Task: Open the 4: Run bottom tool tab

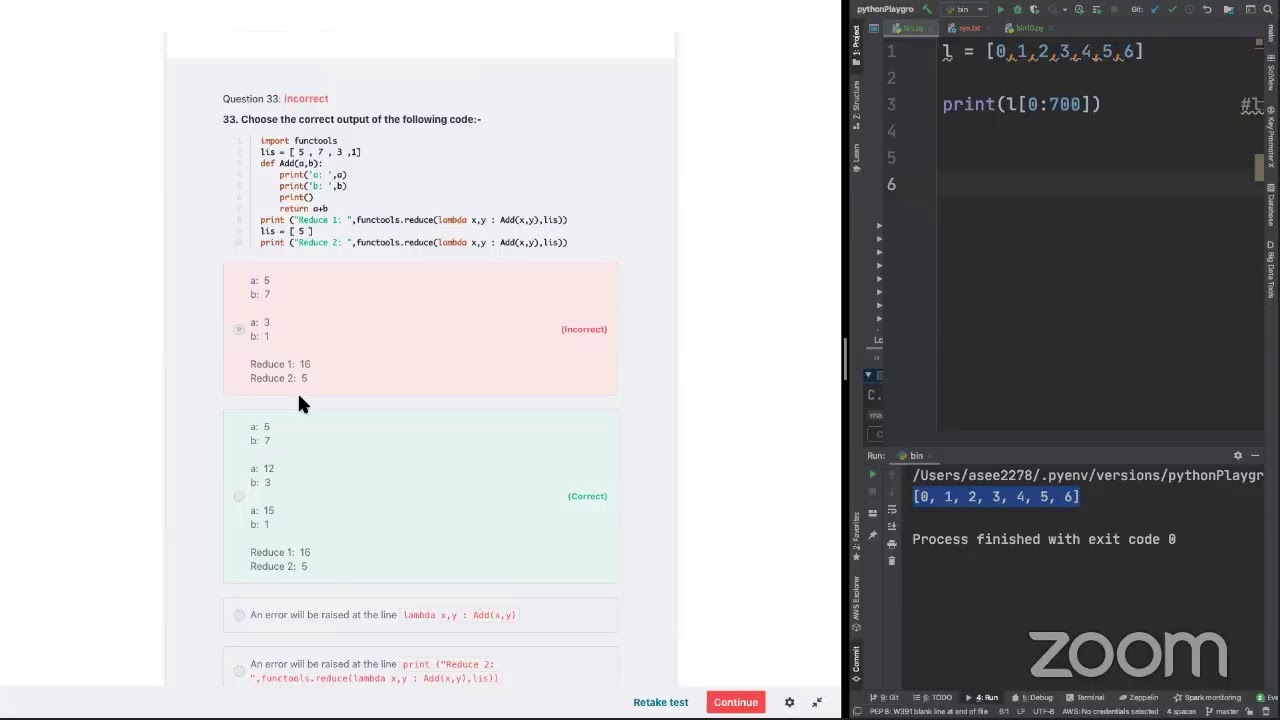Action: (x=981, y=698)
